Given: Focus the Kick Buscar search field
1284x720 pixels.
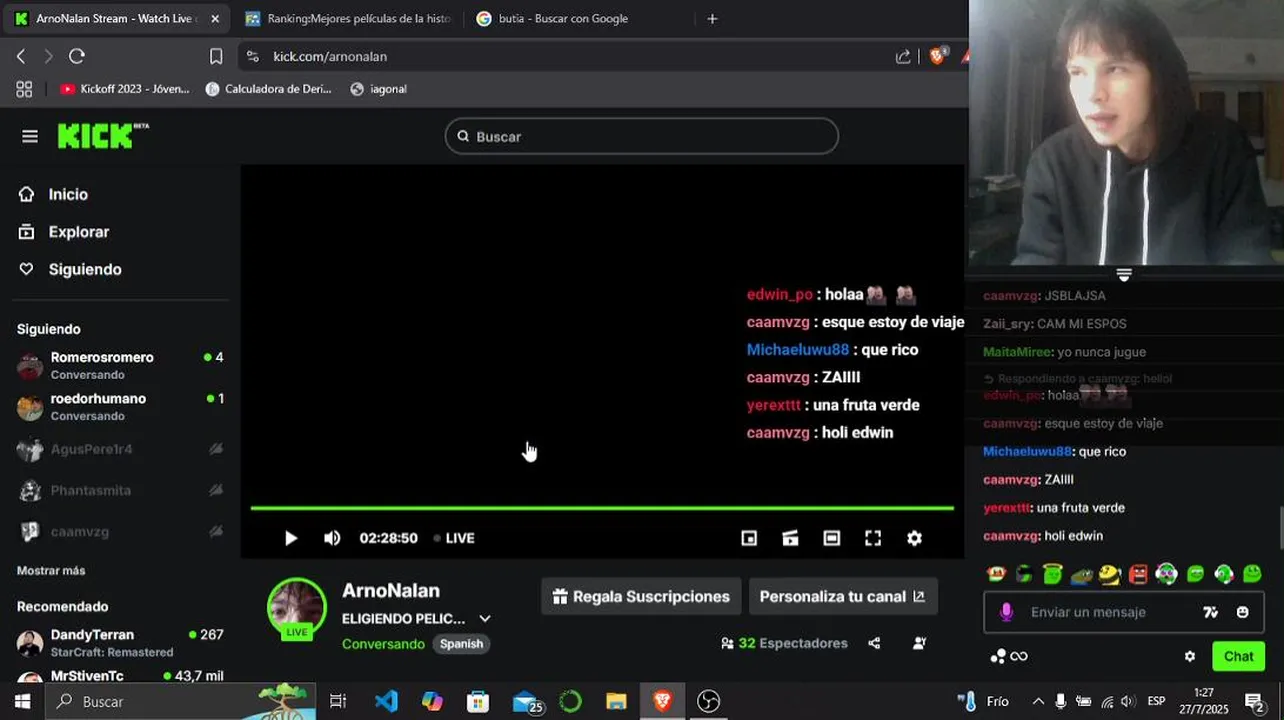Looking at the screenshot, I should (642, 136).
